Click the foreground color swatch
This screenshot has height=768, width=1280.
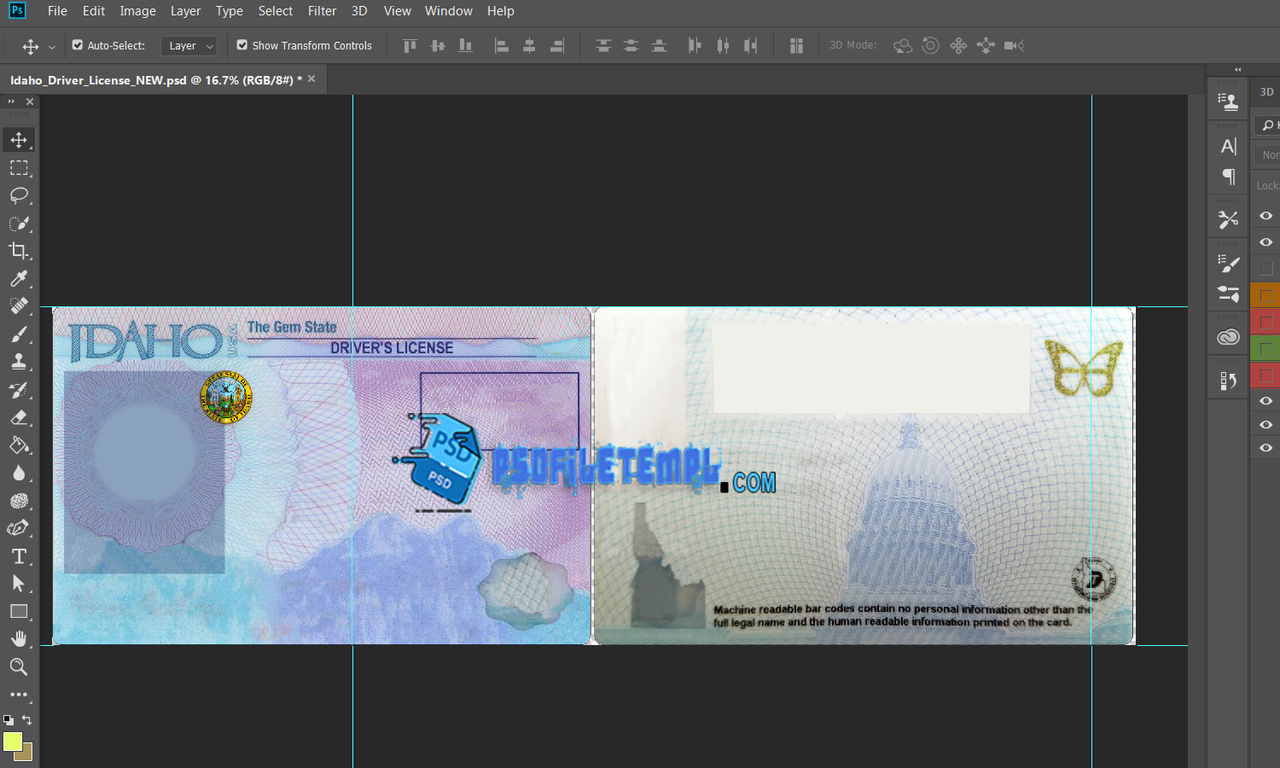tap(12, 741)
